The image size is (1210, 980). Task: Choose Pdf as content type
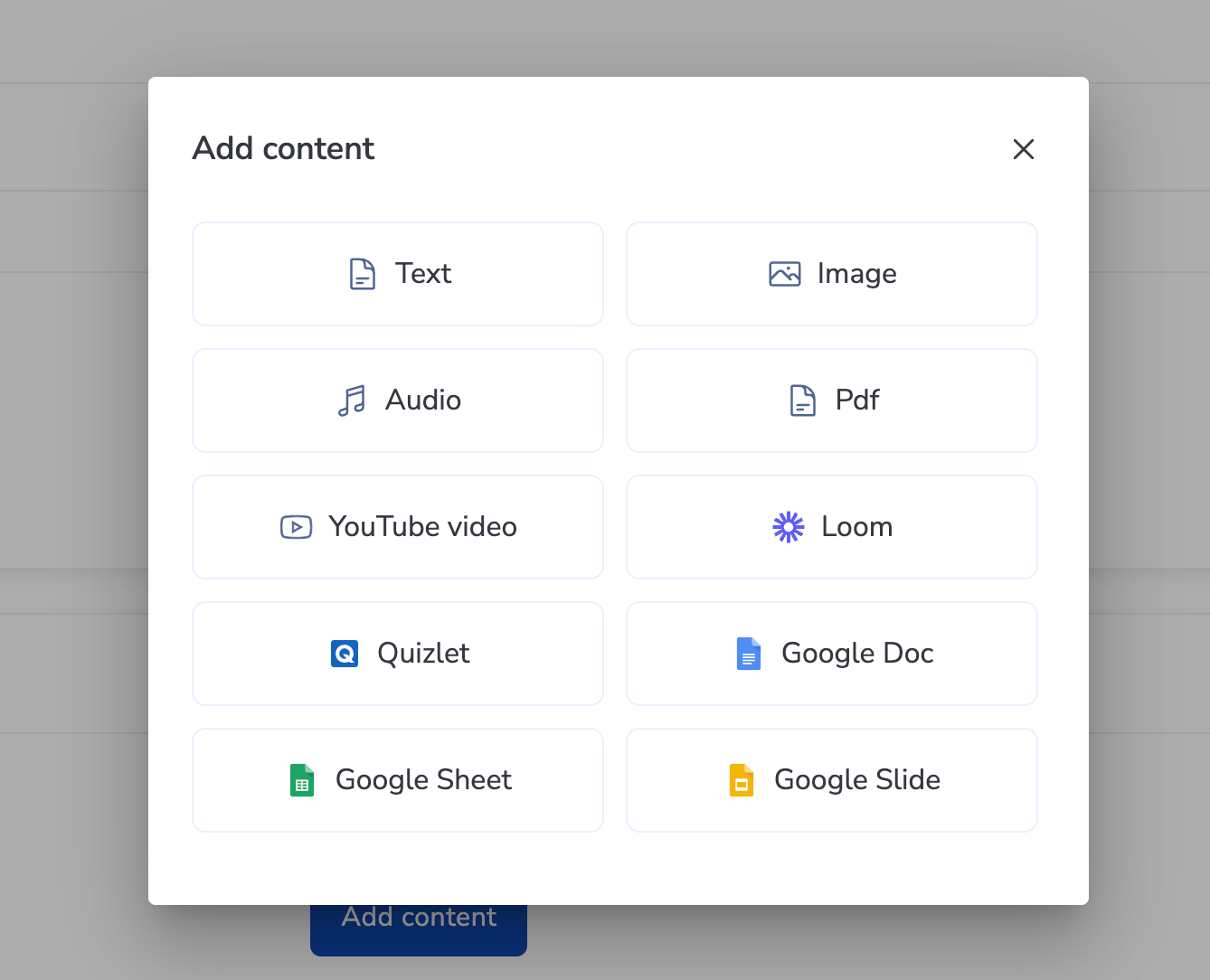(831, 400)
